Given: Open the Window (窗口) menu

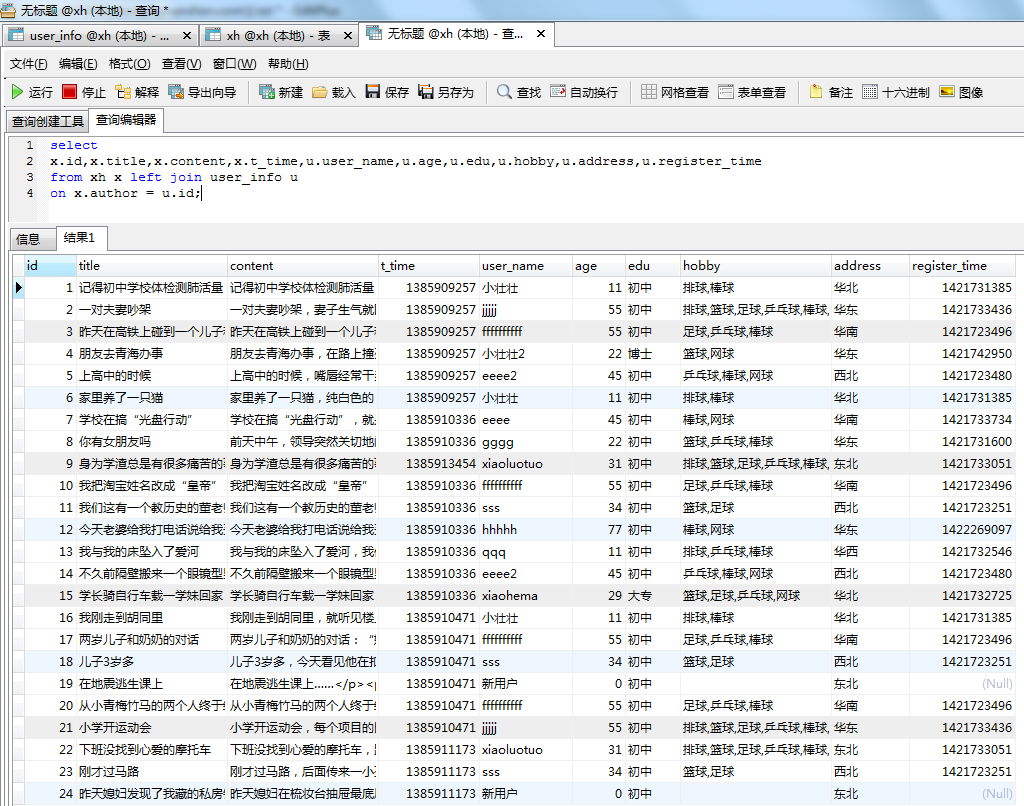Looking at the screenshot, I should (234, 64).
